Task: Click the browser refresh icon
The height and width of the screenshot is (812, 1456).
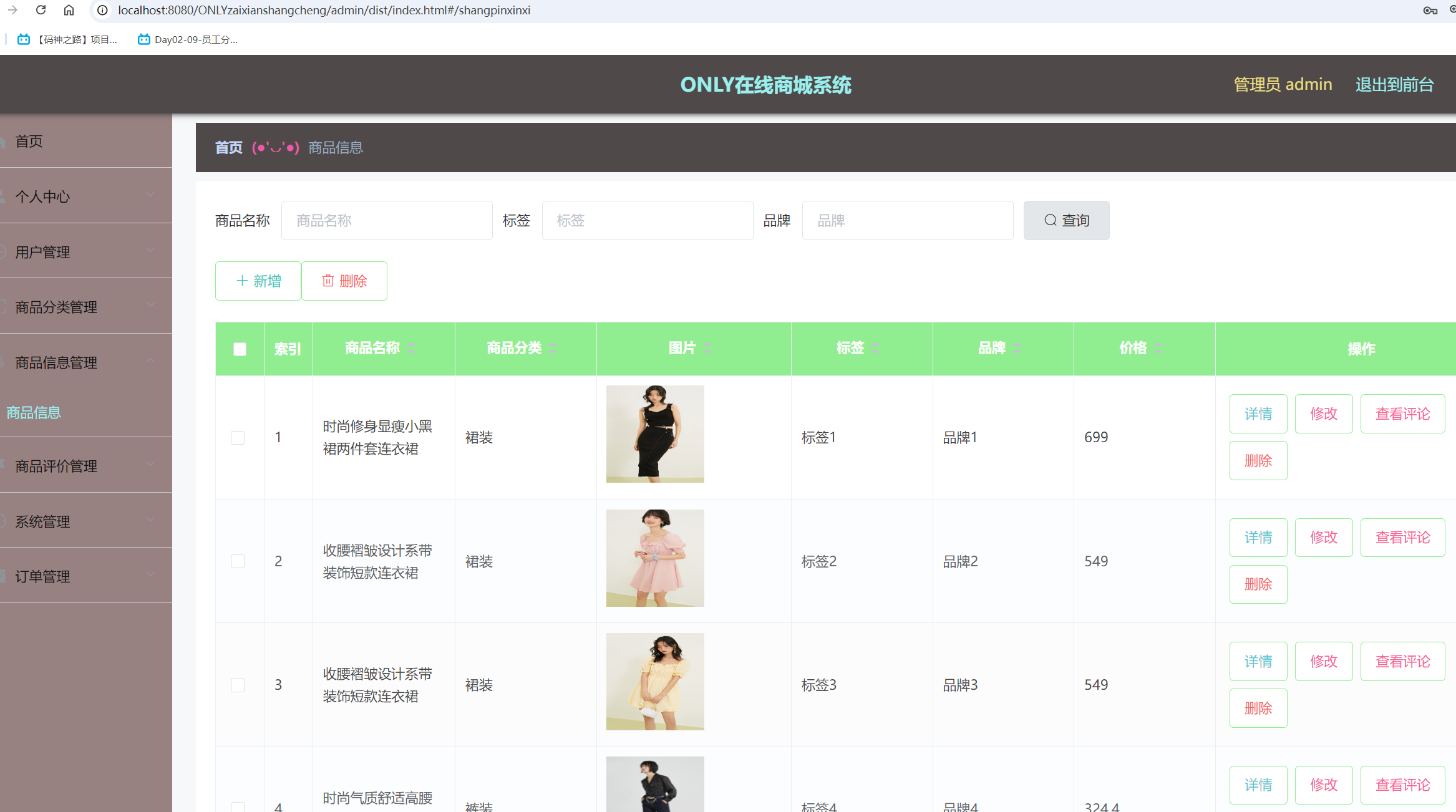Action: pyautogui.click(x=41, y=10)
